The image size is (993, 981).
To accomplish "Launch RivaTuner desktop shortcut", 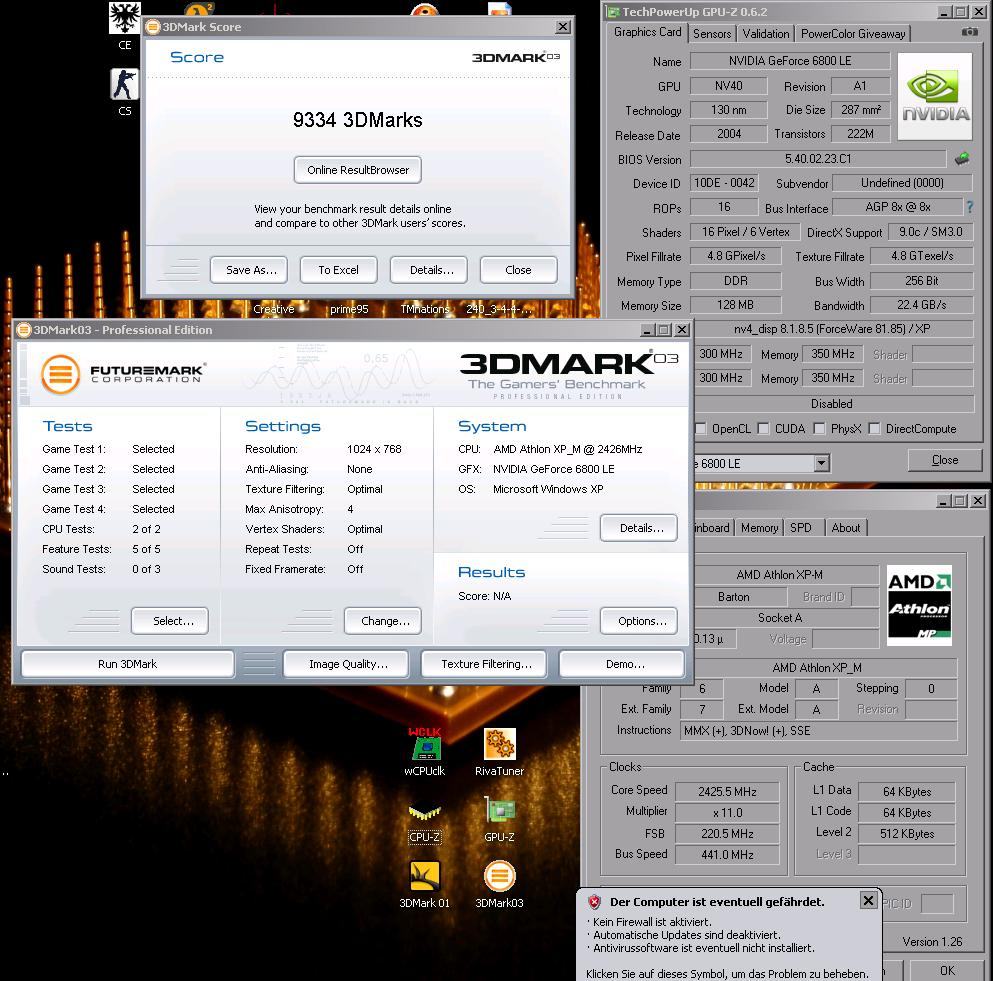I will pyautogui.click(x=500, y=752).
